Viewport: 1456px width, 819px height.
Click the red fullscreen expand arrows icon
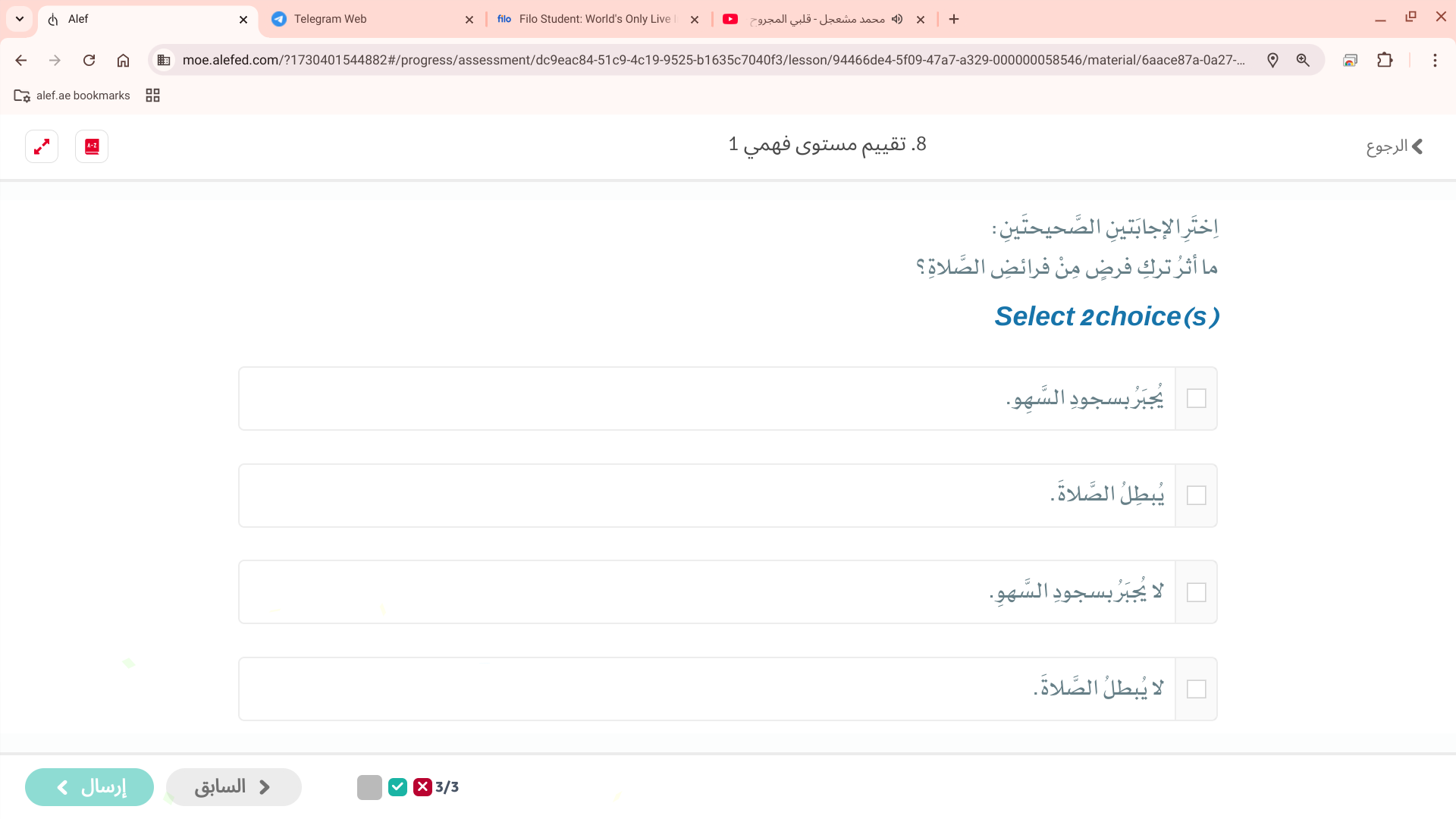(42, 146)
